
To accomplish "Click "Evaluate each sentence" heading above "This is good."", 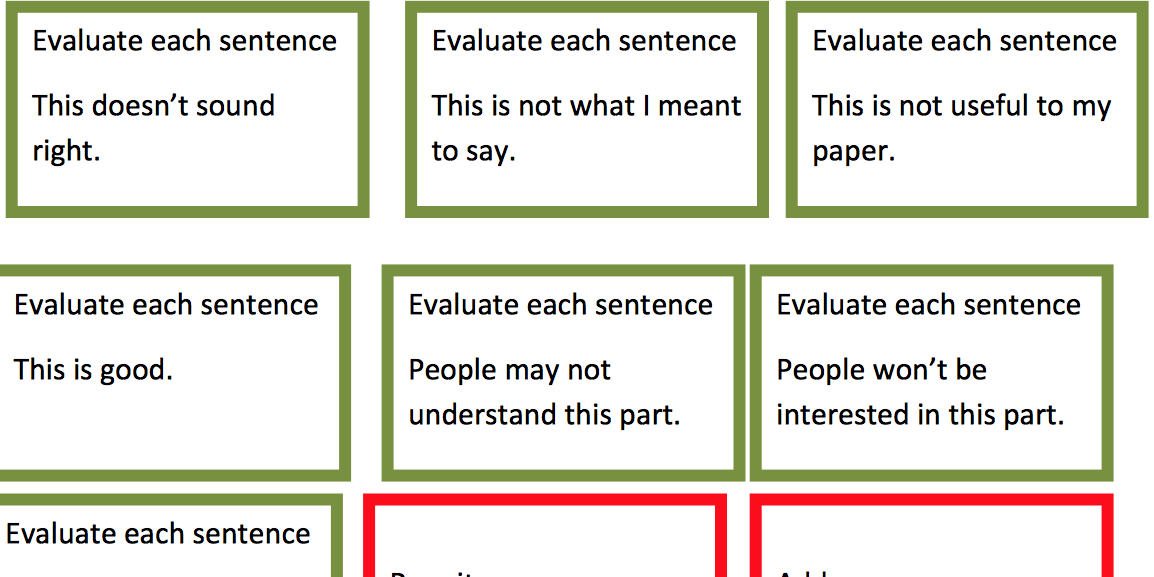I will [x=166, y=305].
